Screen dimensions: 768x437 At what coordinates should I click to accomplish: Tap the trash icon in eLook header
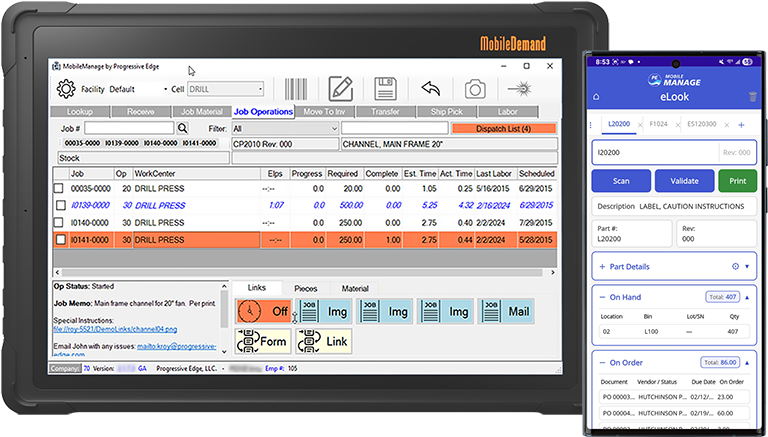tap(753, 97)
